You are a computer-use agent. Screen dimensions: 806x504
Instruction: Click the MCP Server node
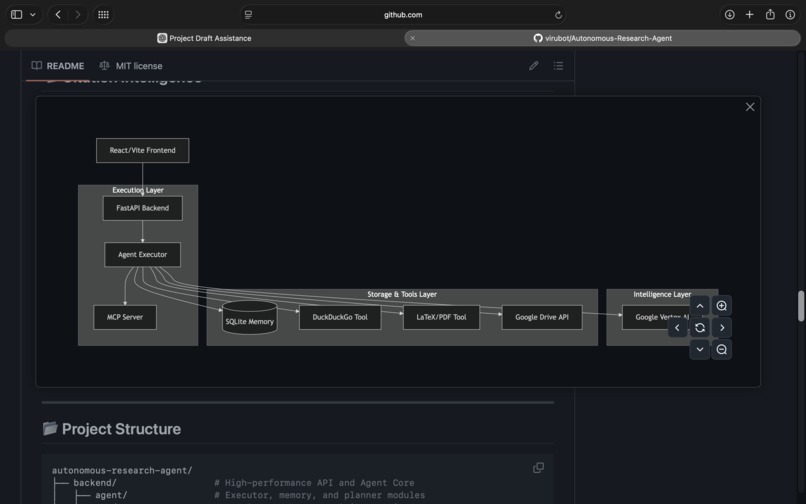pos(125,317)
